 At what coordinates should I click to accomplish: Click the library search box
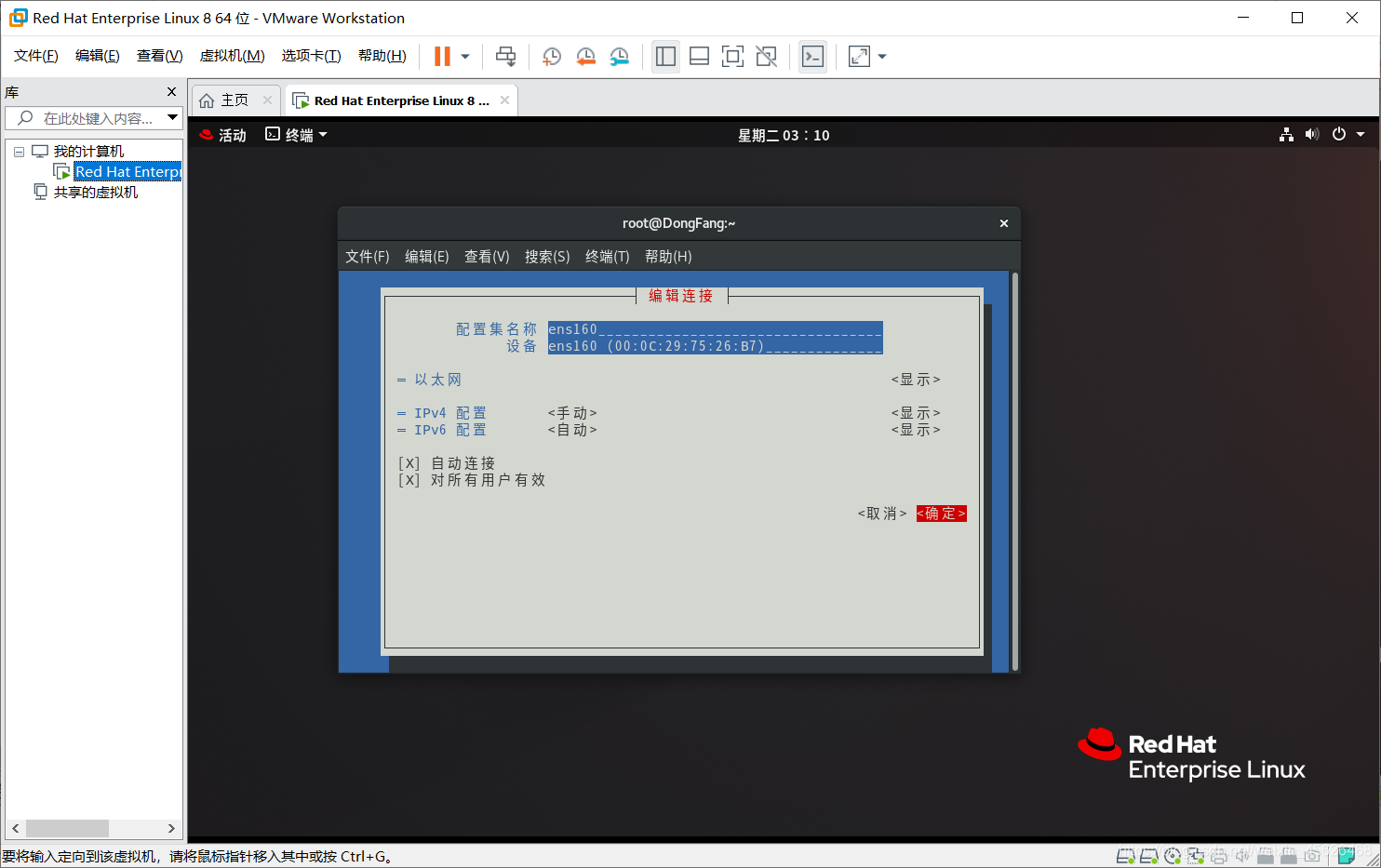pyautogui.click(x=93, y=118)
